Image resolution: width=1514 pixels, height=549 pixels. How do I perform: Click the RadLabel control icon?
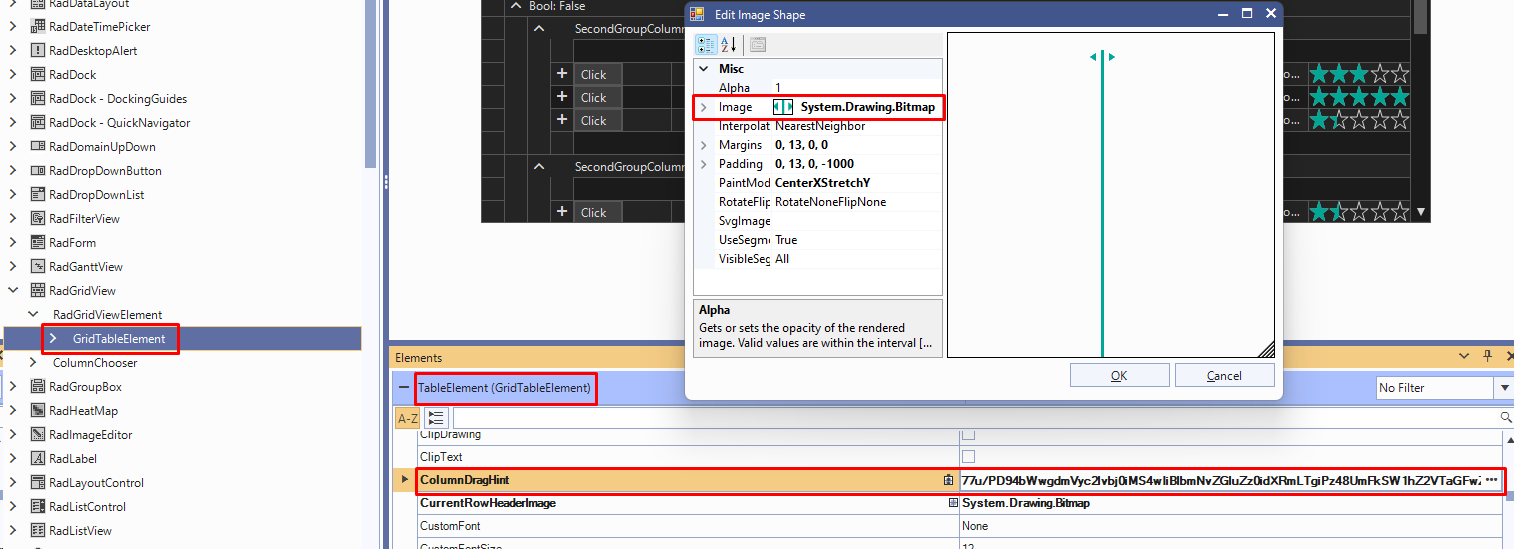point(38,459)
